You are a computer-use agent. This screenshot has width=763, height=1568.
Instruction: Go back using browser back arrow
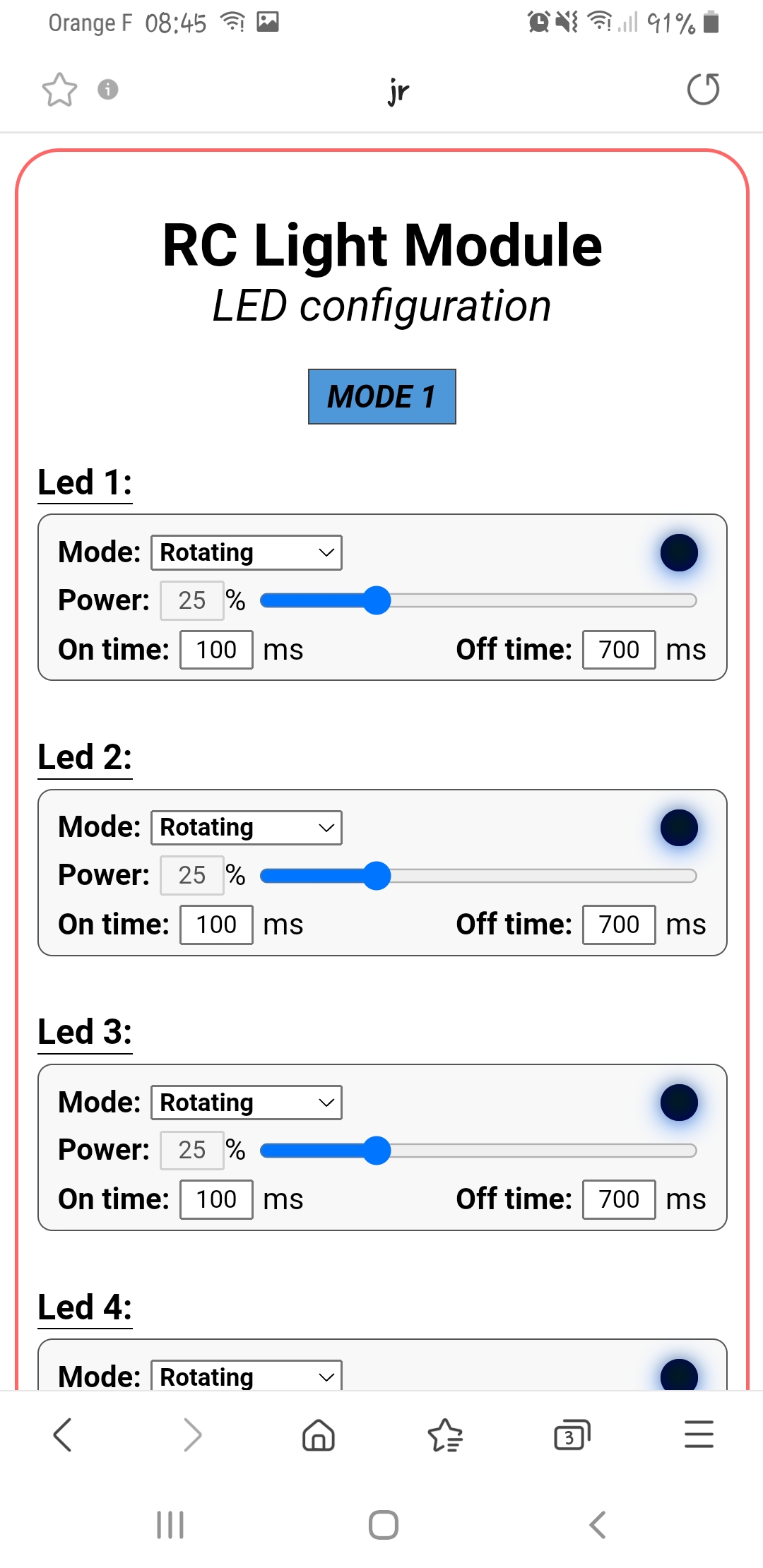tap(63, 1435)
